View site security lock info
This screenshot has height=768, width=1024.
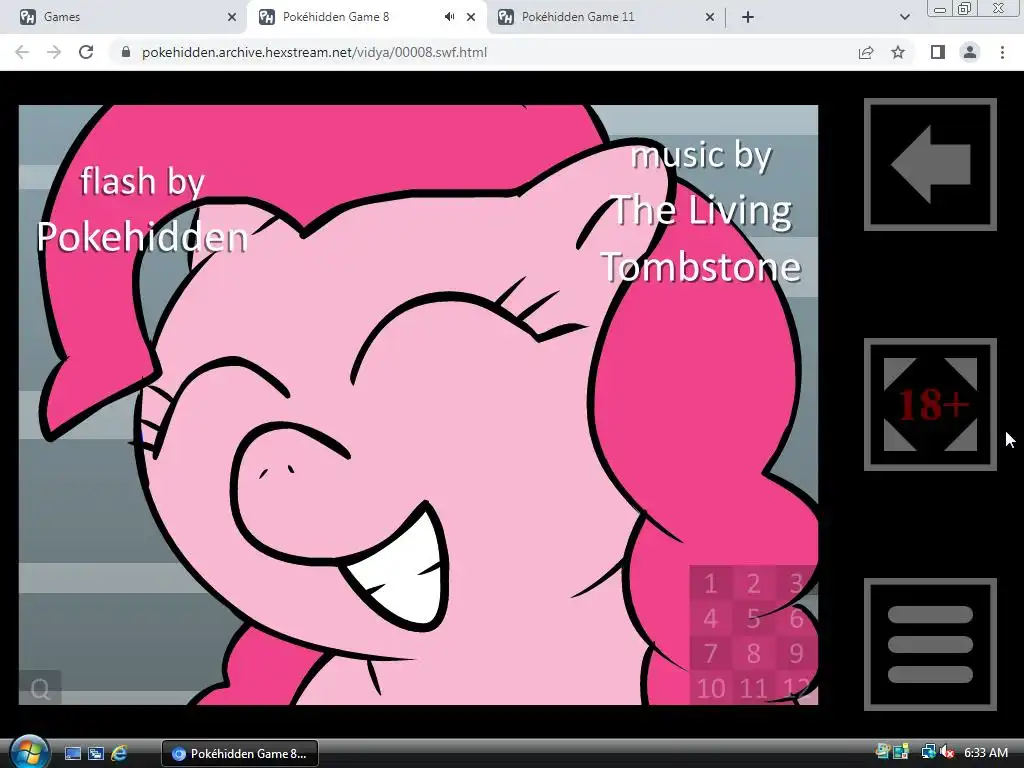tap(126, 52)
